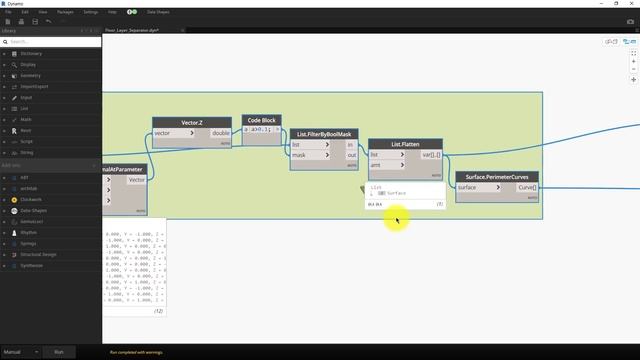
Task: Click the Undo arrow icon
Action: click(49, 21)
